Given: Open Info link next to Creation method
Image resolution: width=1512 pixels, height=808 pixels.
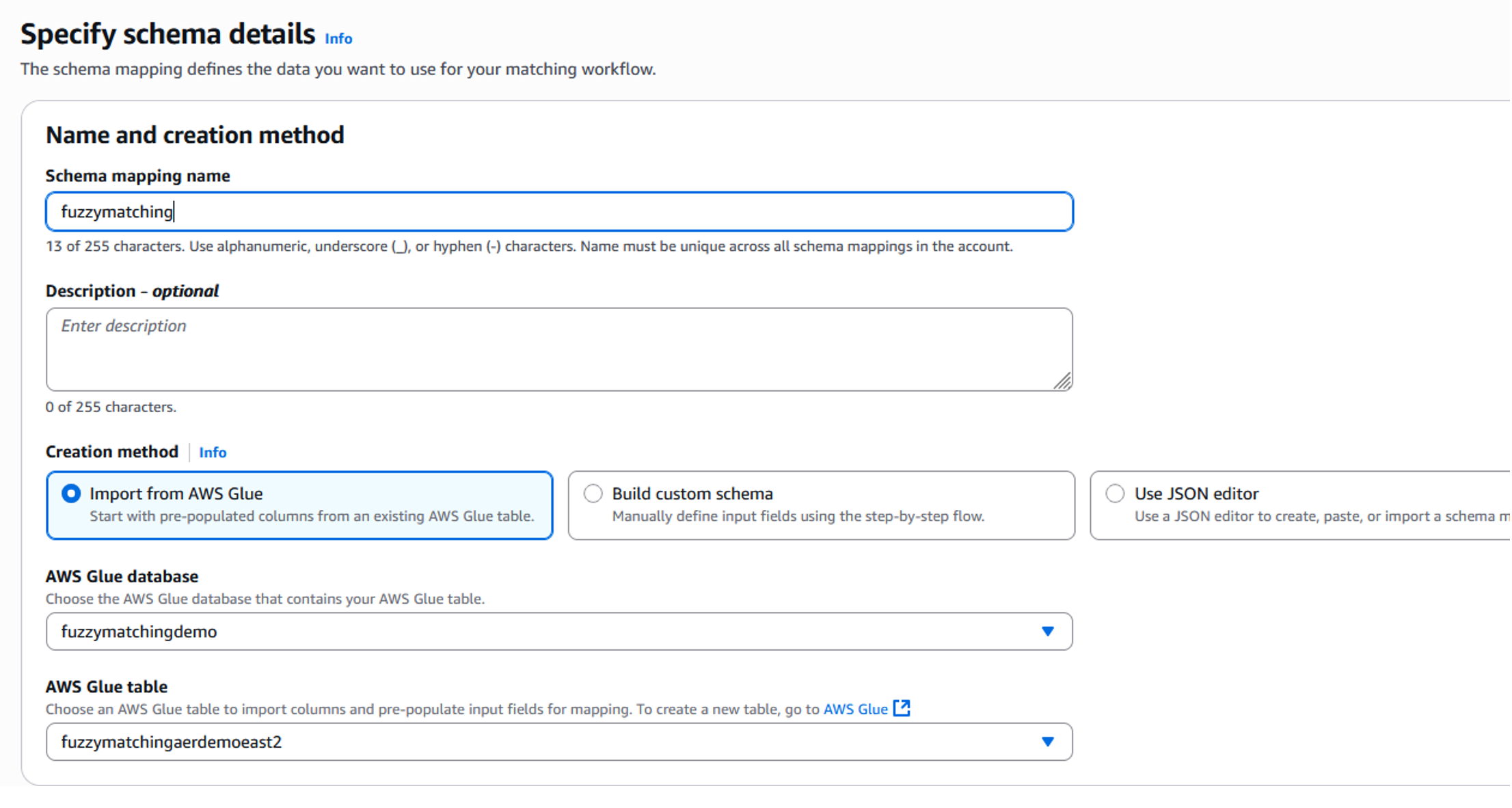Looking at the screenshot, I should pos(213,453).
